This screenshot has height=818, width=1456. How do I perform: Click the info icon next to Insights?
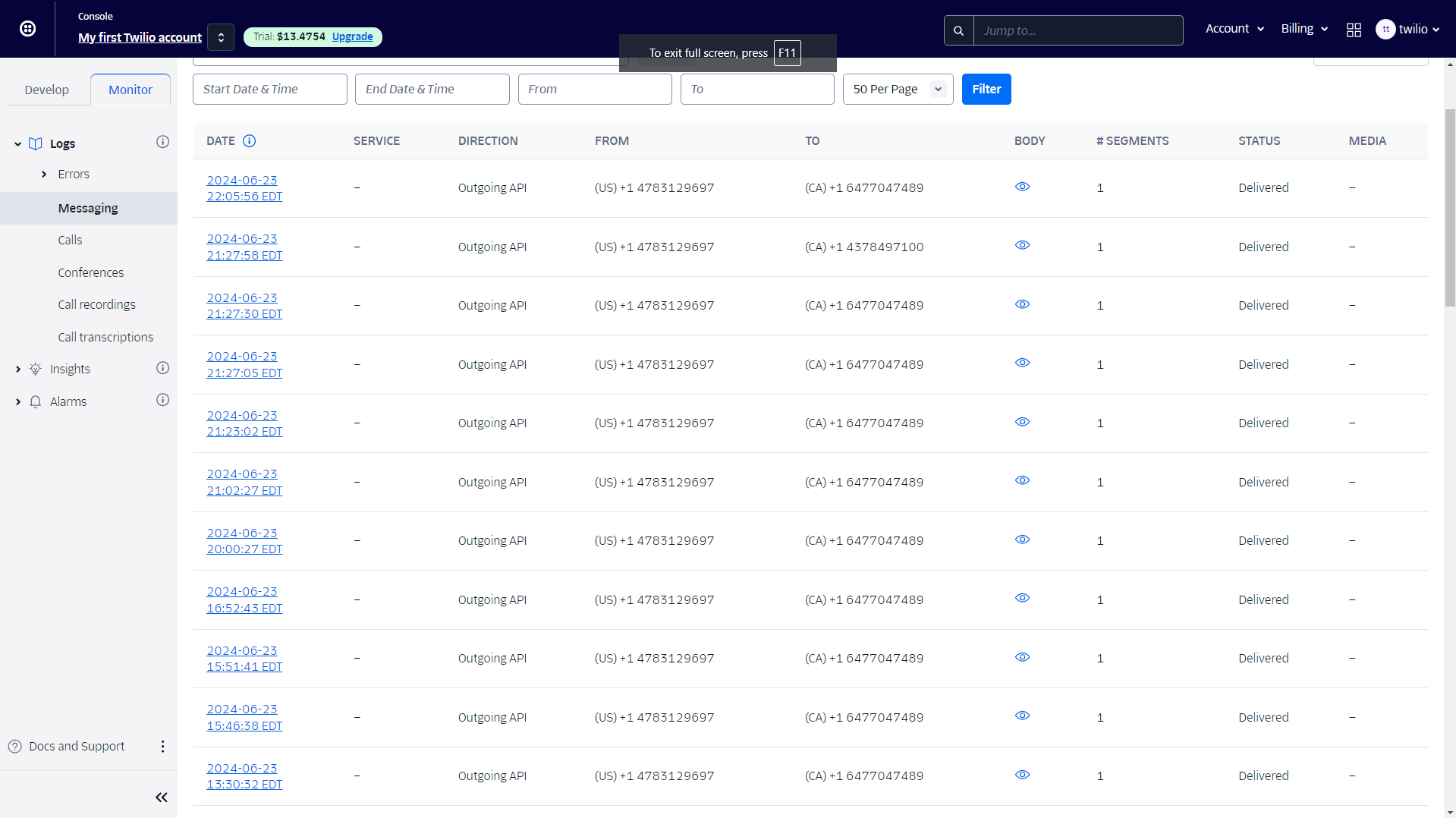(x=162, y=368)
